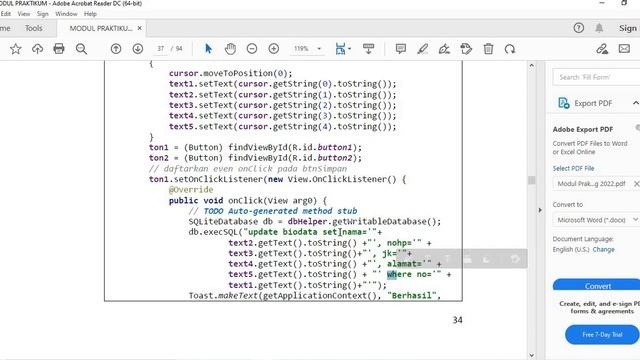Add a comment with the speech bubble icon
640x360 pixels.
click(401, 49)
